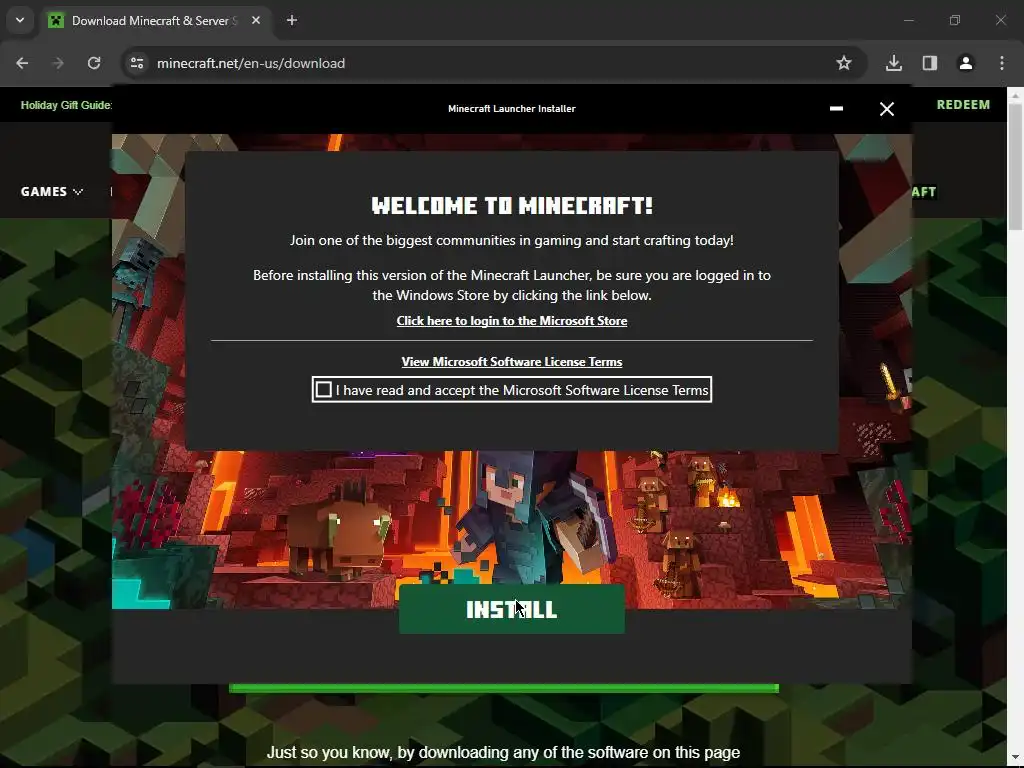This screenshot has height=768, width=1024.
Task: Open a new browser tab
Action: (292, 21)
